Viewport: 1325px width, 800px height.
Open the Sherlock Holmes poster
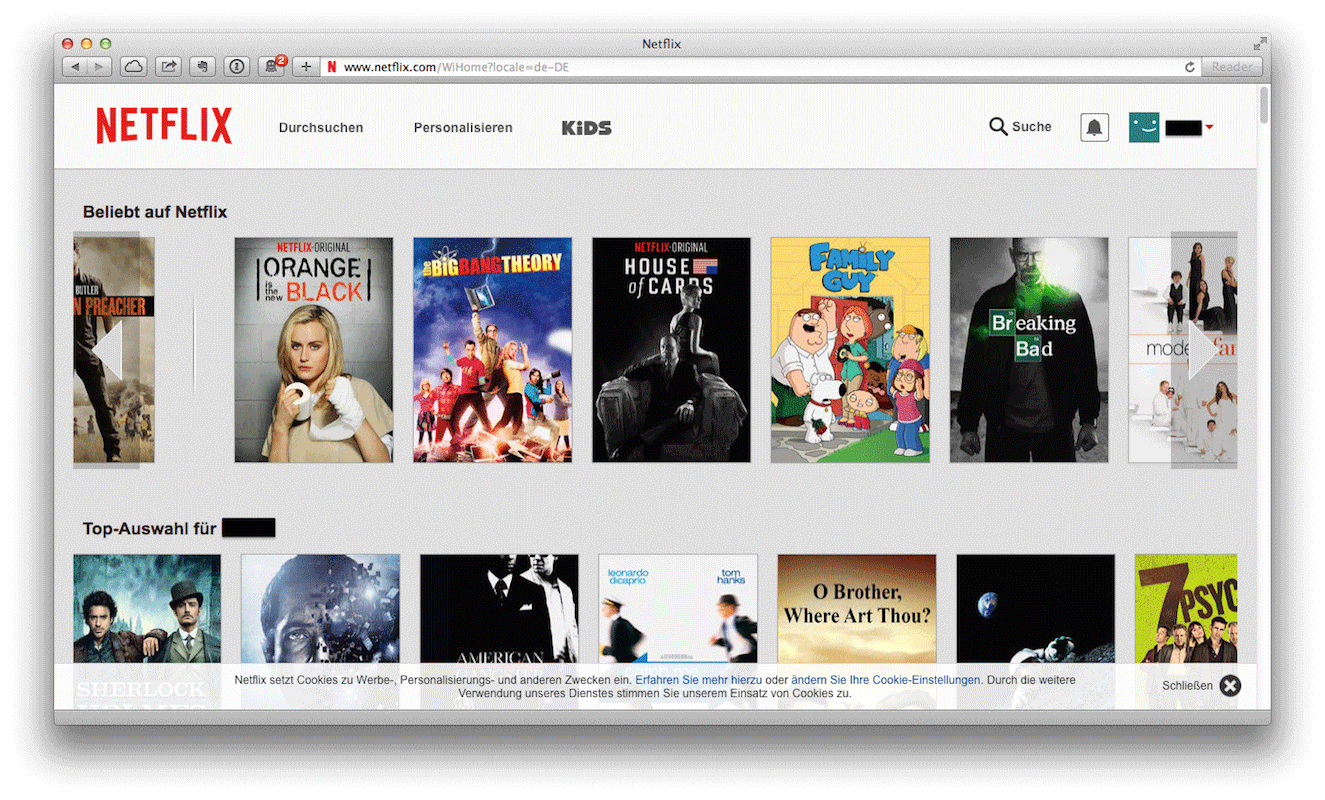[147, 608]
